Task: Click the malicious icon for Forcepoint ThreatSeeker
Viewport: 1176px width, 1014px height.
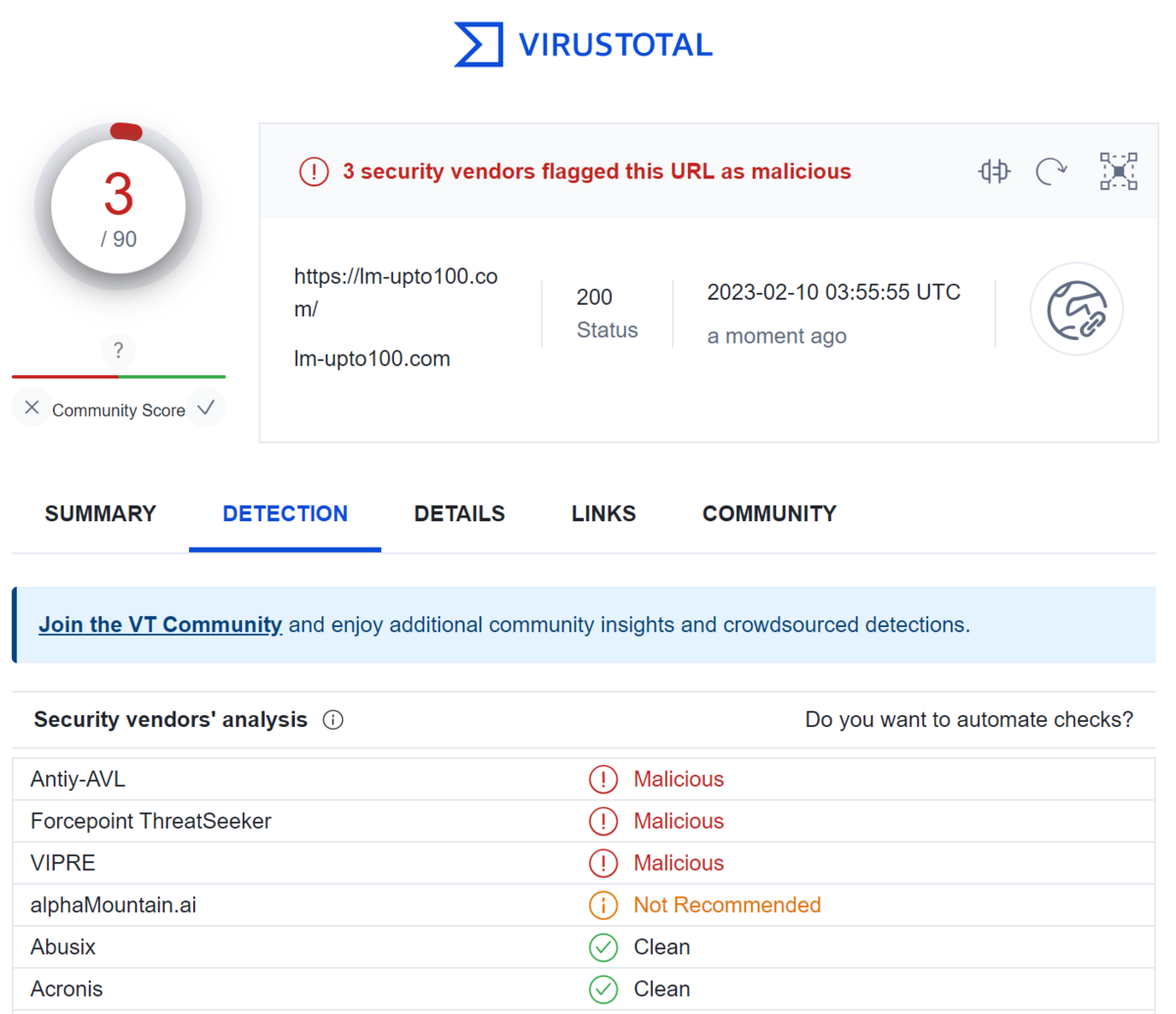Action: pos(603,821)
